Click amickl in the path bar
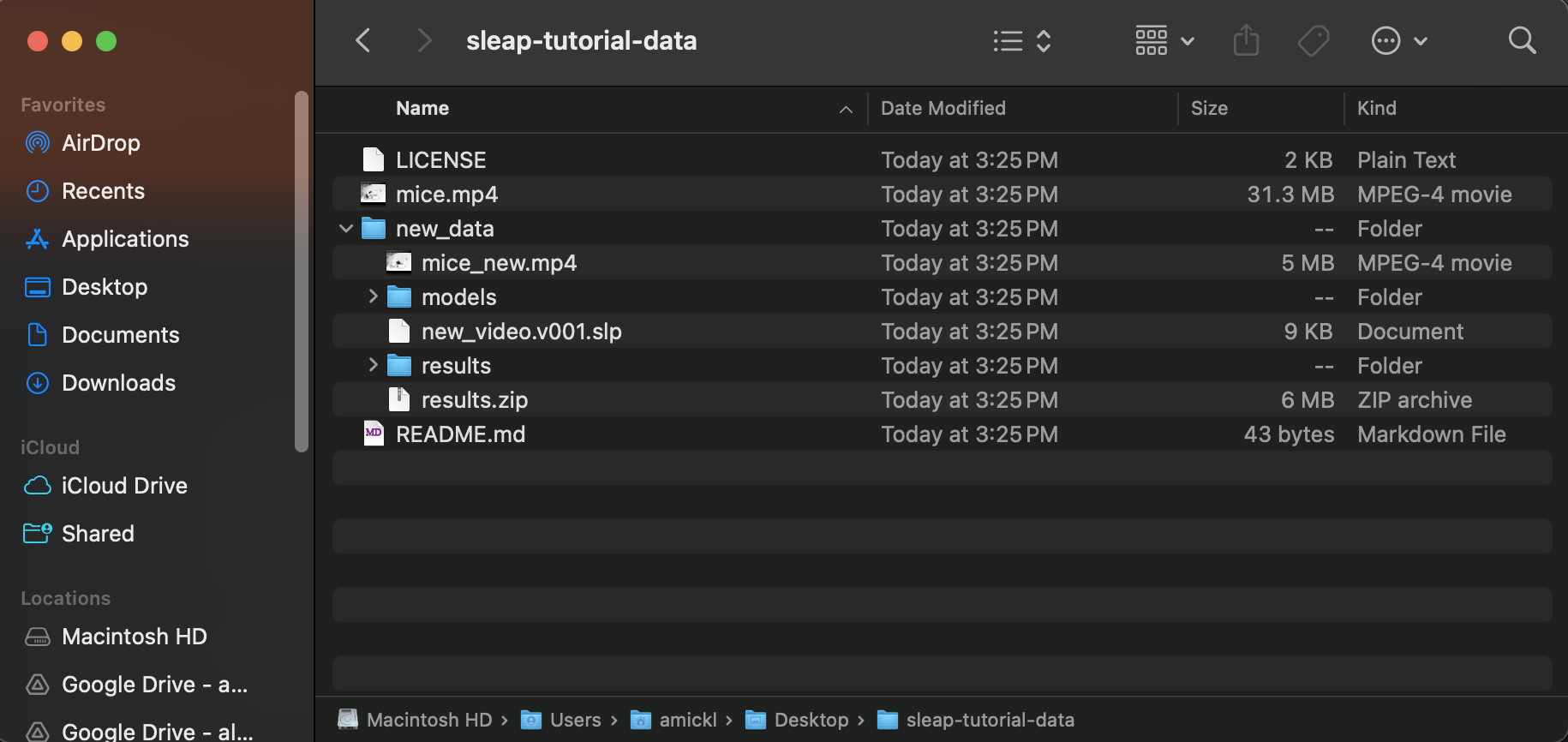 point(673,720)
